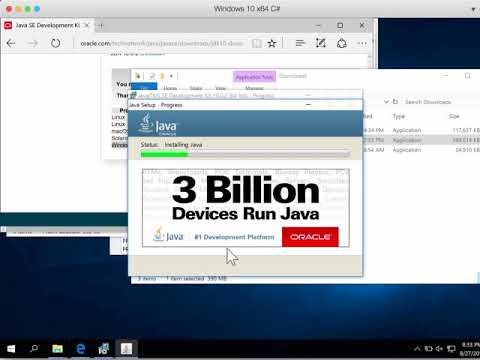Open Edge more actions ellipsis
Image resolution: width=480 pixels, height=360 pixels.
tap(362, 43)
